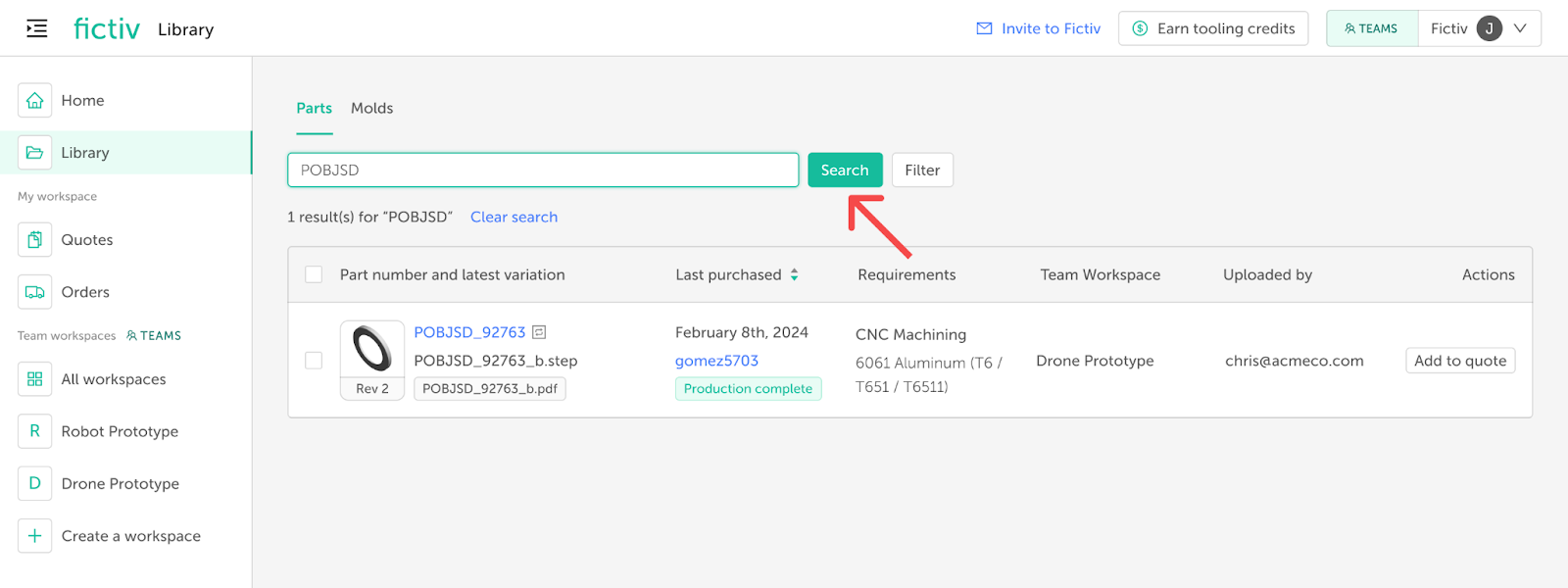
Task: Click the Add to quote button
Action: (x=1459, y=361)
